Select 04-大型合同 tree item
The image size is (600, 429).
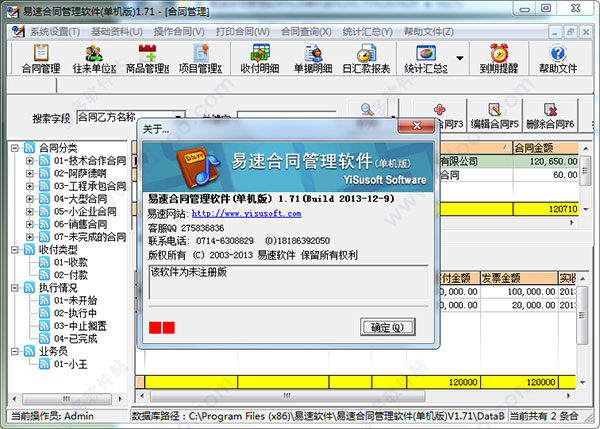[80, 199]
